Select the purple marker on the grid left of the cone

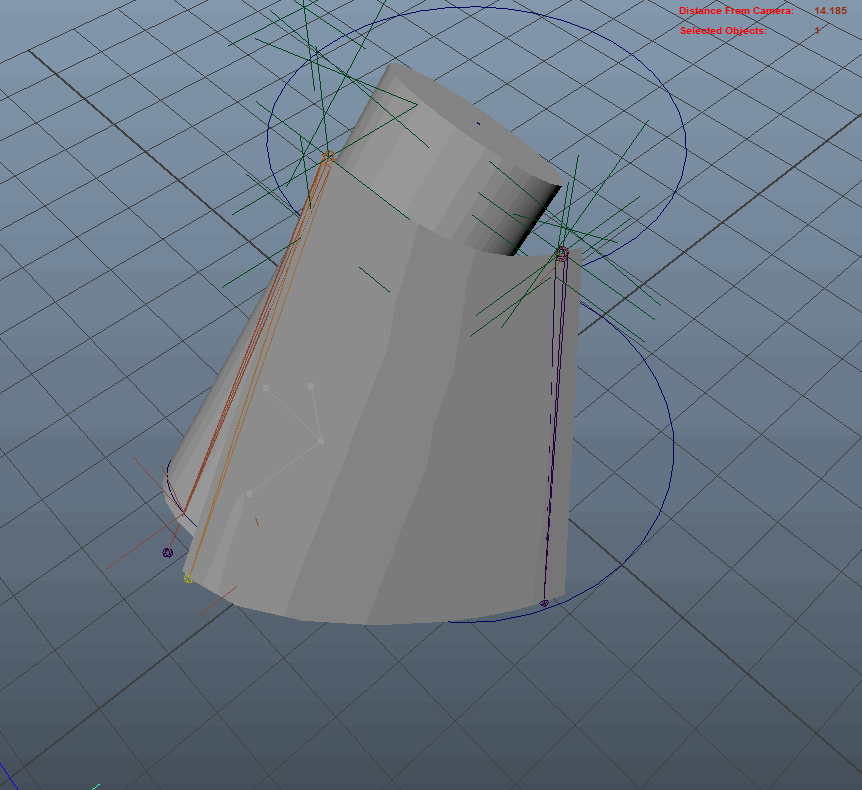tap(168, 552)
